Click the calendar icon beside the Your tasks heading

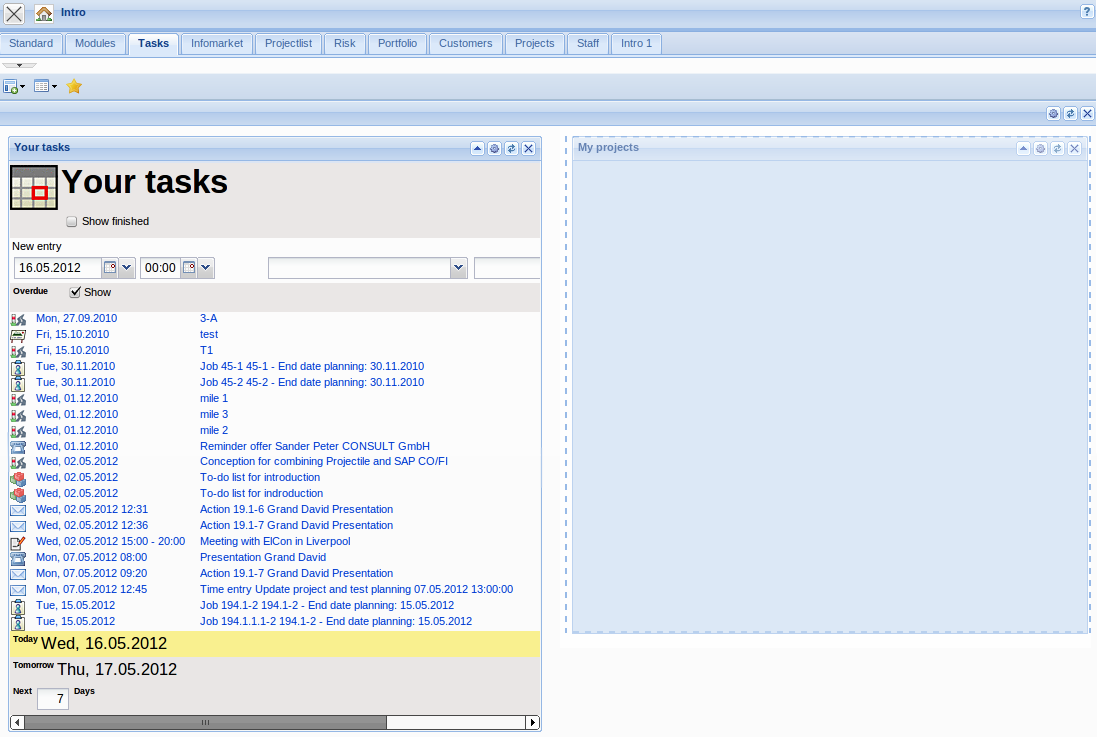point(33,187)
